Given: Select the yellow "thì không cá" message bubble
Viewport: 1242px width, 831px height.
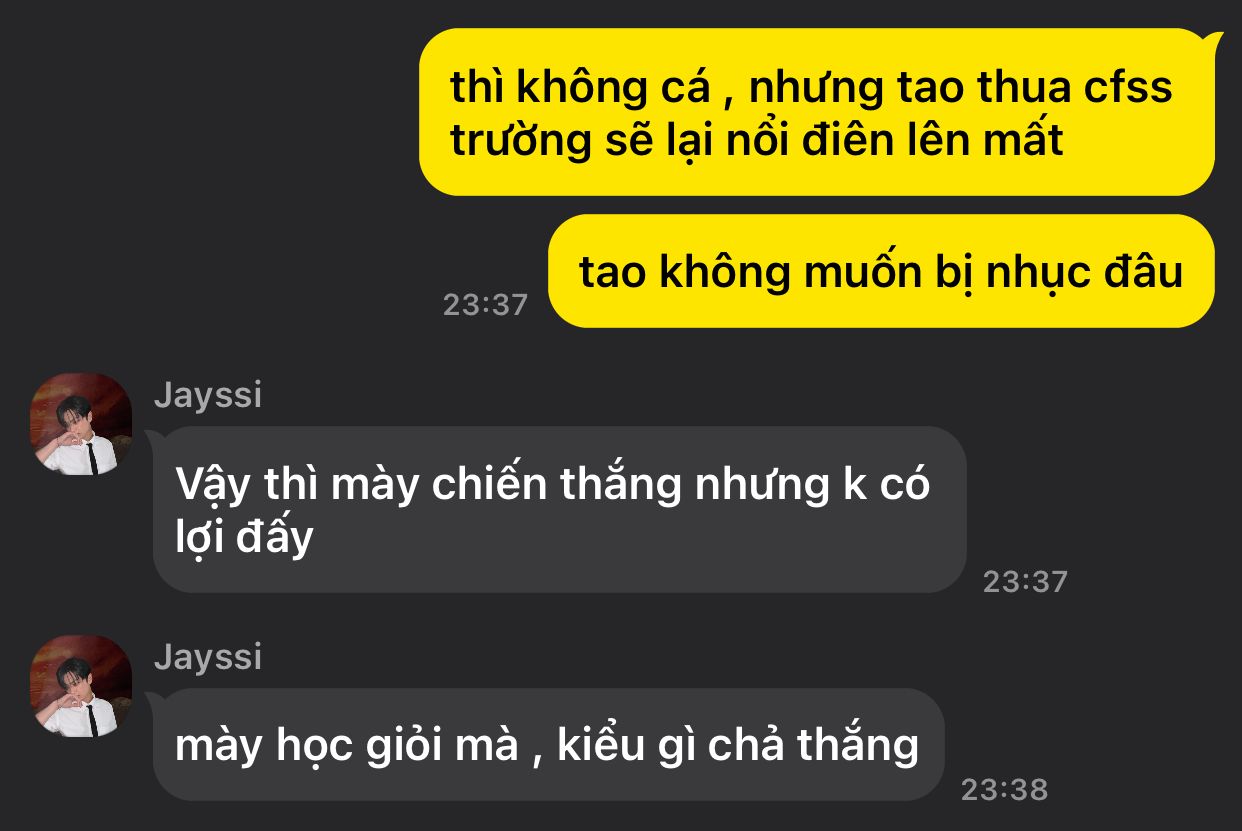Looking at the screenshot, I should coord(816,112).
